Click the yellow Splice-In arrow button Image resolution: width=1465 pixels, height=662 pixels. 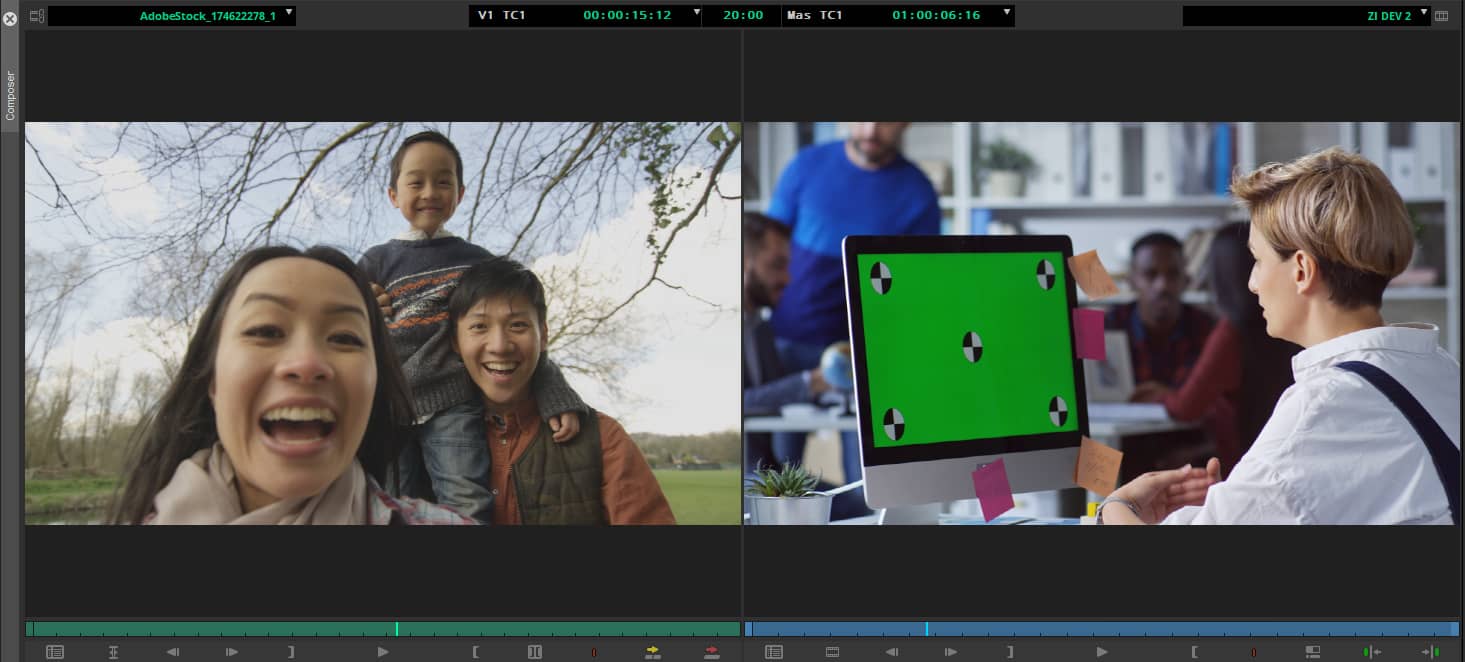pos(653,652)
